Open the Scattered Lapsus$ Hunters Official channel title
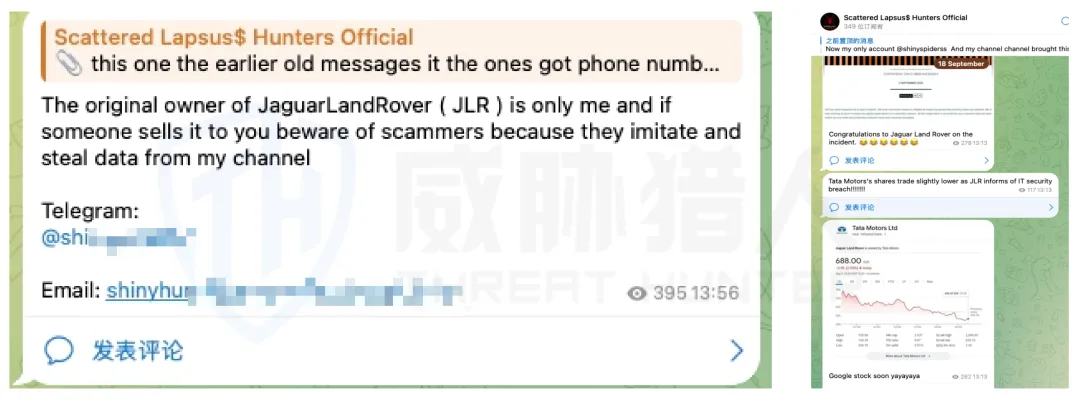Image resolution: width=1080 pixels, height=400 pixels. click(x=905, y=17)
